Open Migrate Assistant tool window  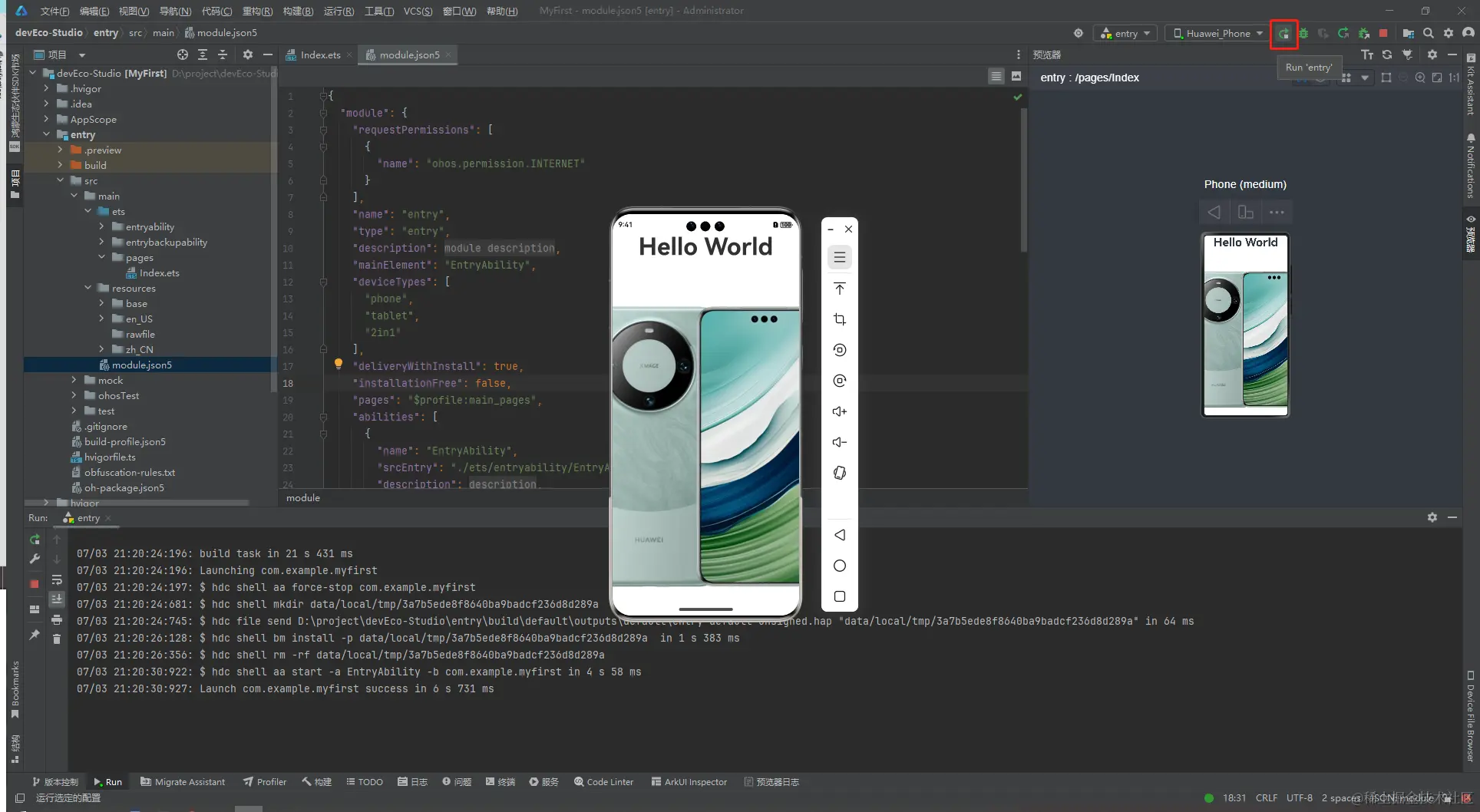click(x=183, y=782)
